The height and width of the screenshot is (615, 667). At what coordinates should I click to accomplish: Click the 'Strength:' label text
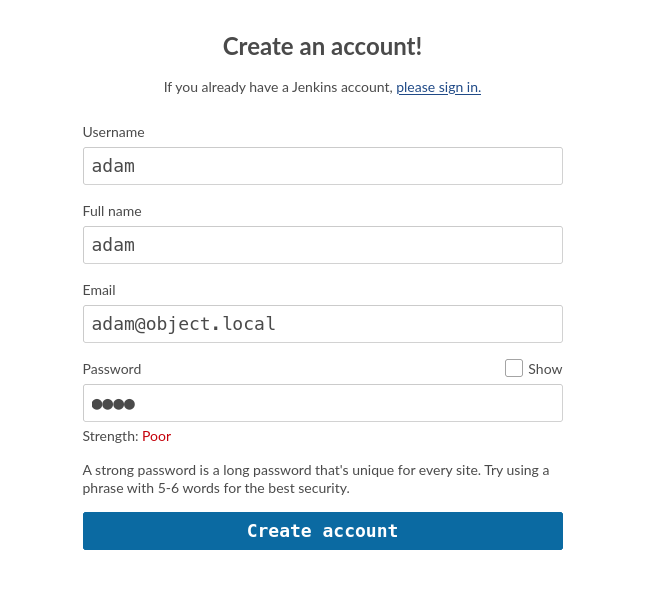(x=110, y=436)
